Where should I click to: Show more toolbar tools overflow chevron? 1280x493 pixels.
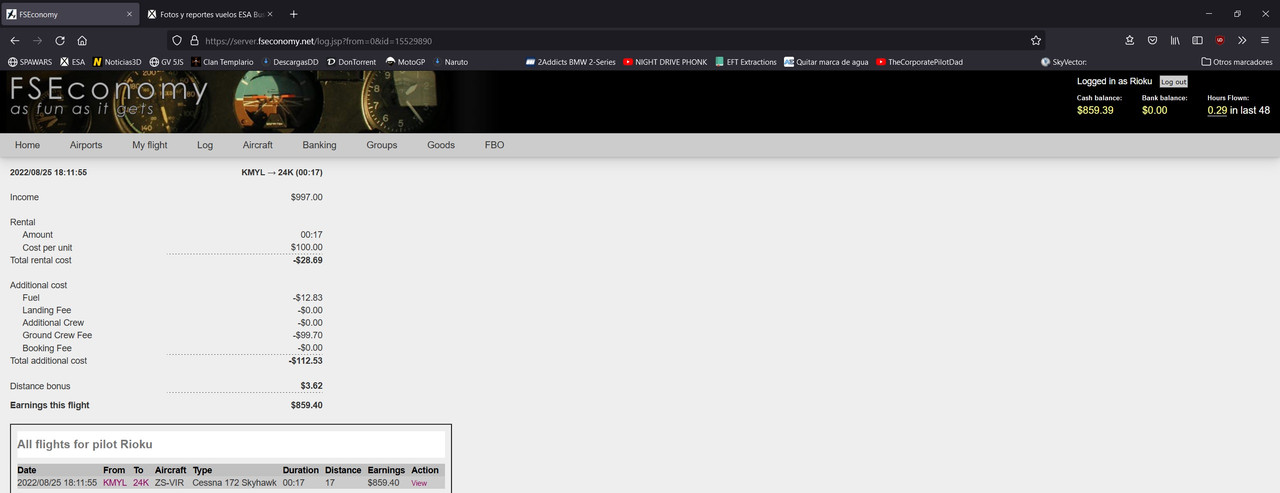click(x=1242, y=41)
